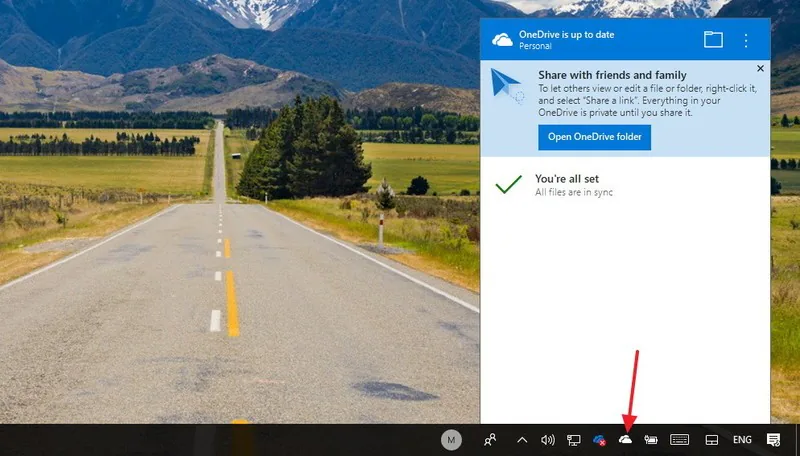Open the touch keyboard tray icon

coord(680,440)
